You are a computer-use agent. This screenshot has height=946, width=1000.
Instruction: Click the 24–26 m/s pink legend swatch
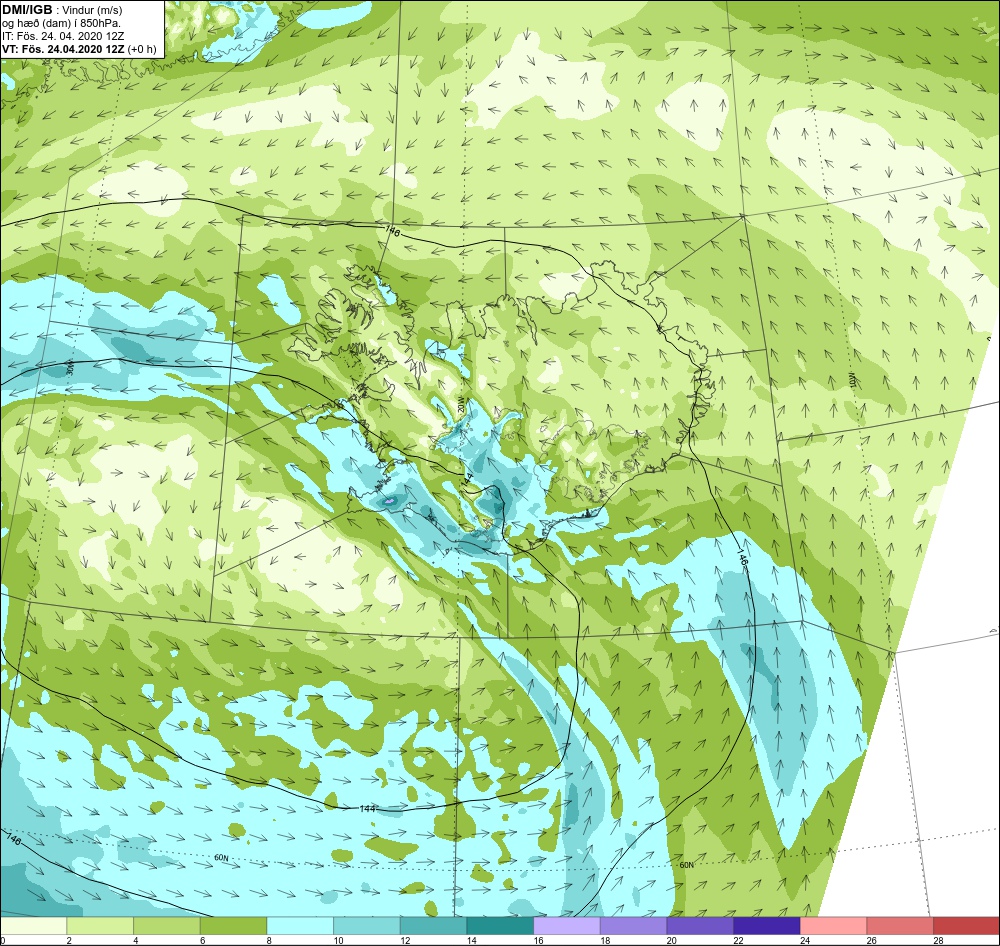[833, 926]
